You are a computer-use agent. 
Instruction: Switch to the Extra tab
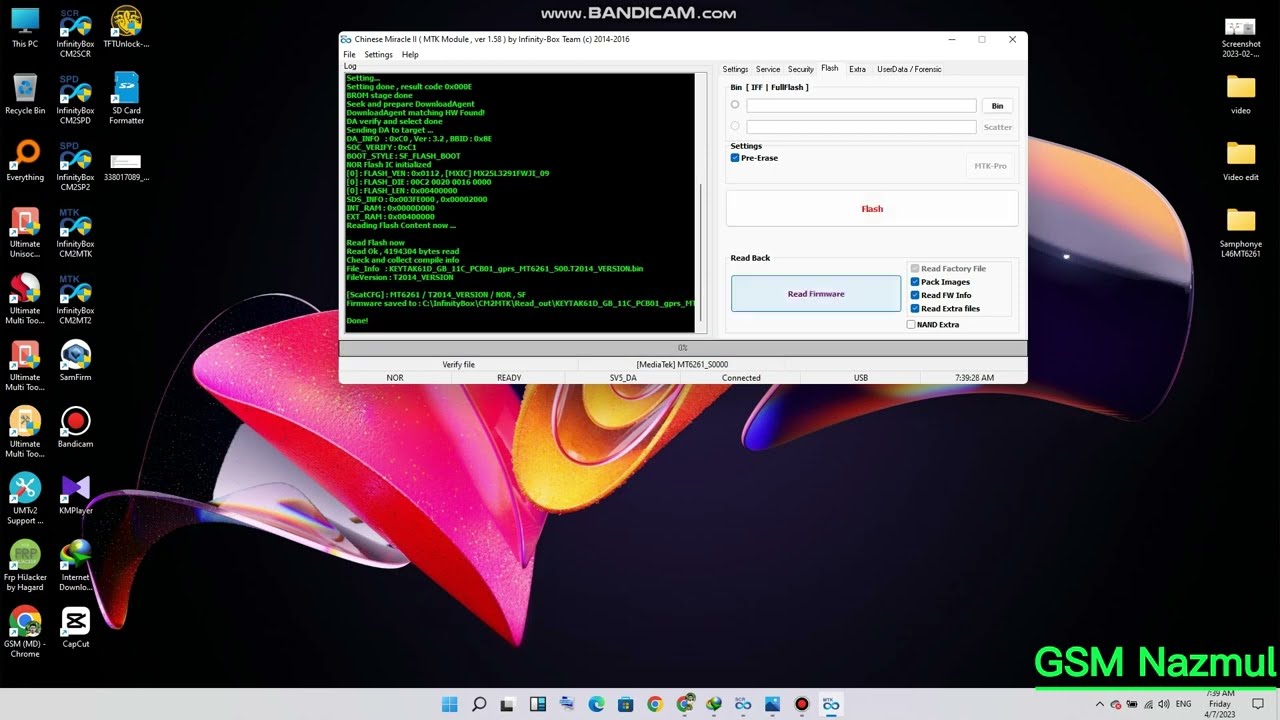857,69
